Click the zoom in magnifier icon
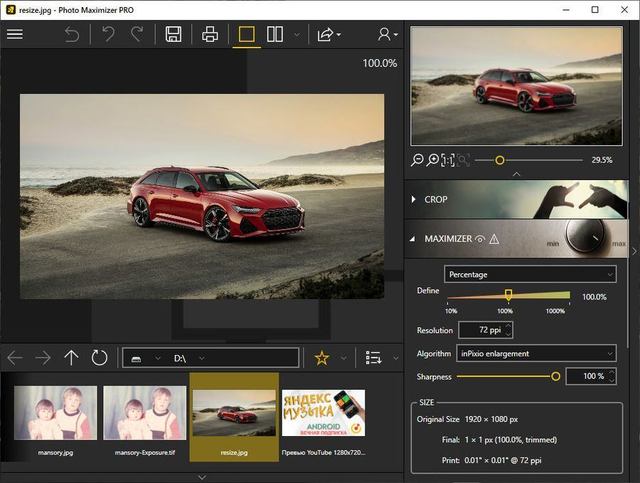The image size is (640, 483). click(x=433, y=160)
